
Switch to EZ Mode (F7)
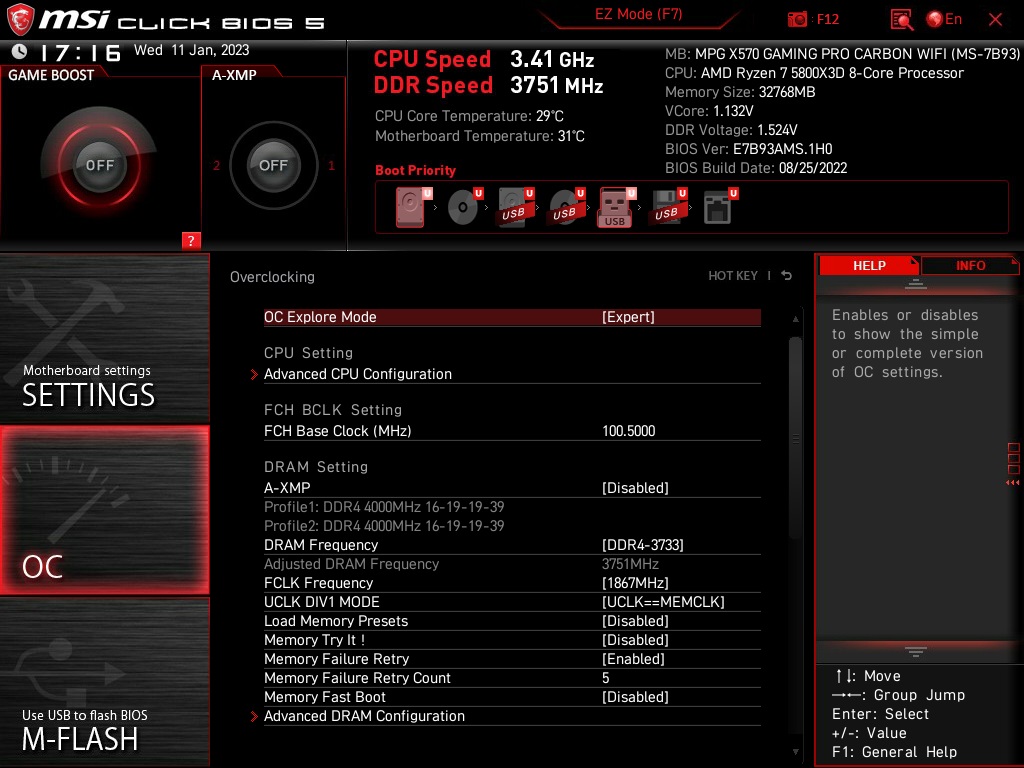tap(638, 14)
